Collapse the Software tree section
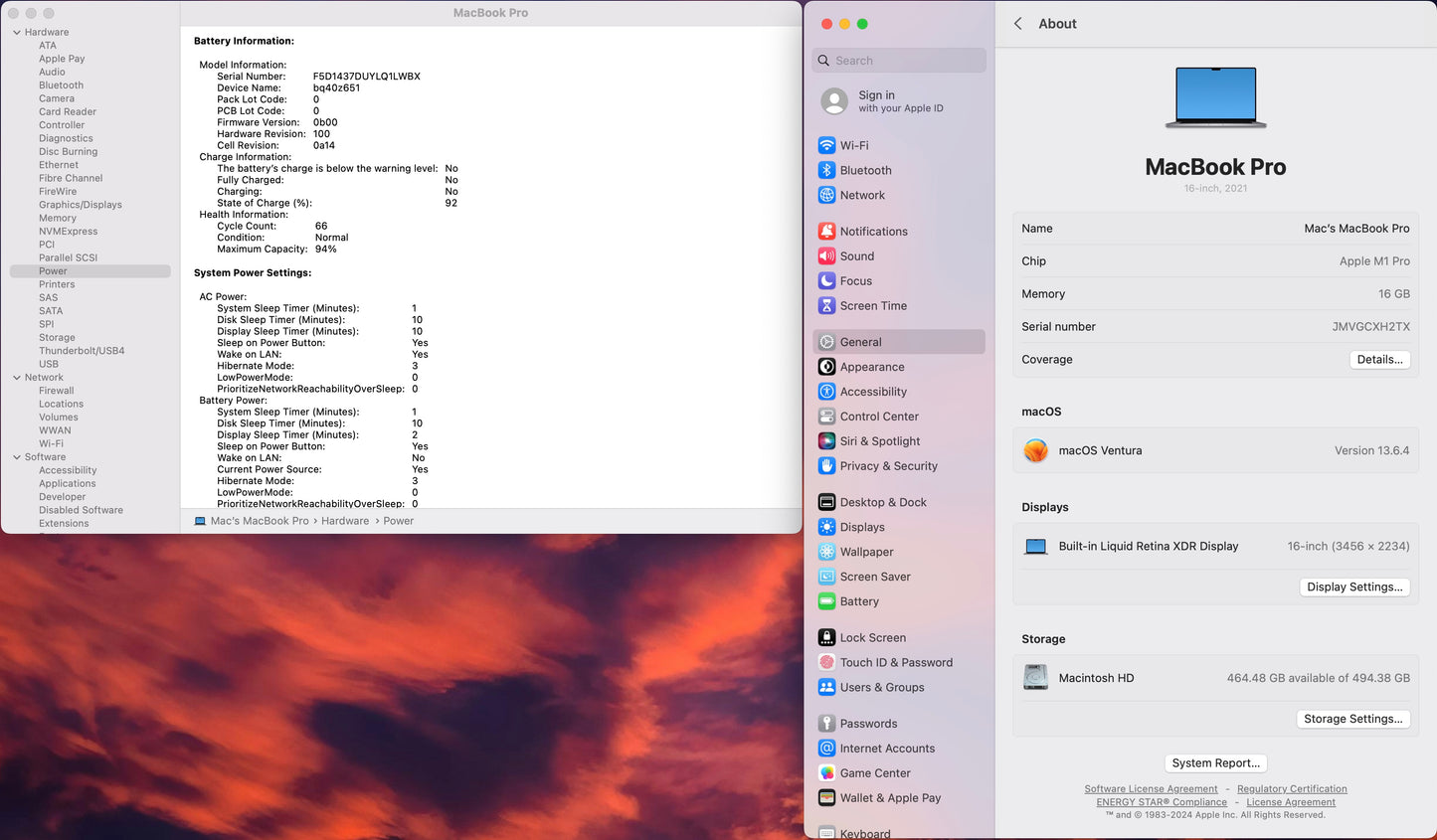1437x840 pixels. click(x=17, y=457)
